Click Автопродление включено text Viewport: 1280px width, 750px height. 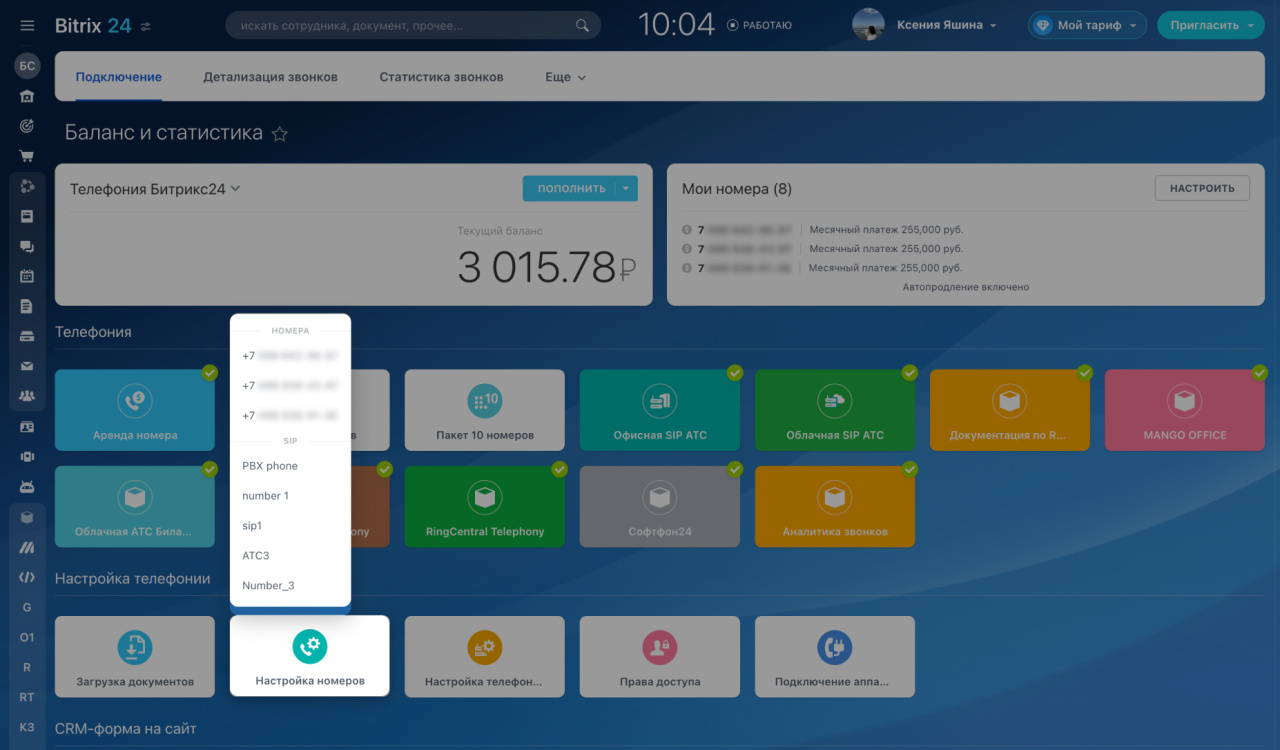(x=965, y=287)
